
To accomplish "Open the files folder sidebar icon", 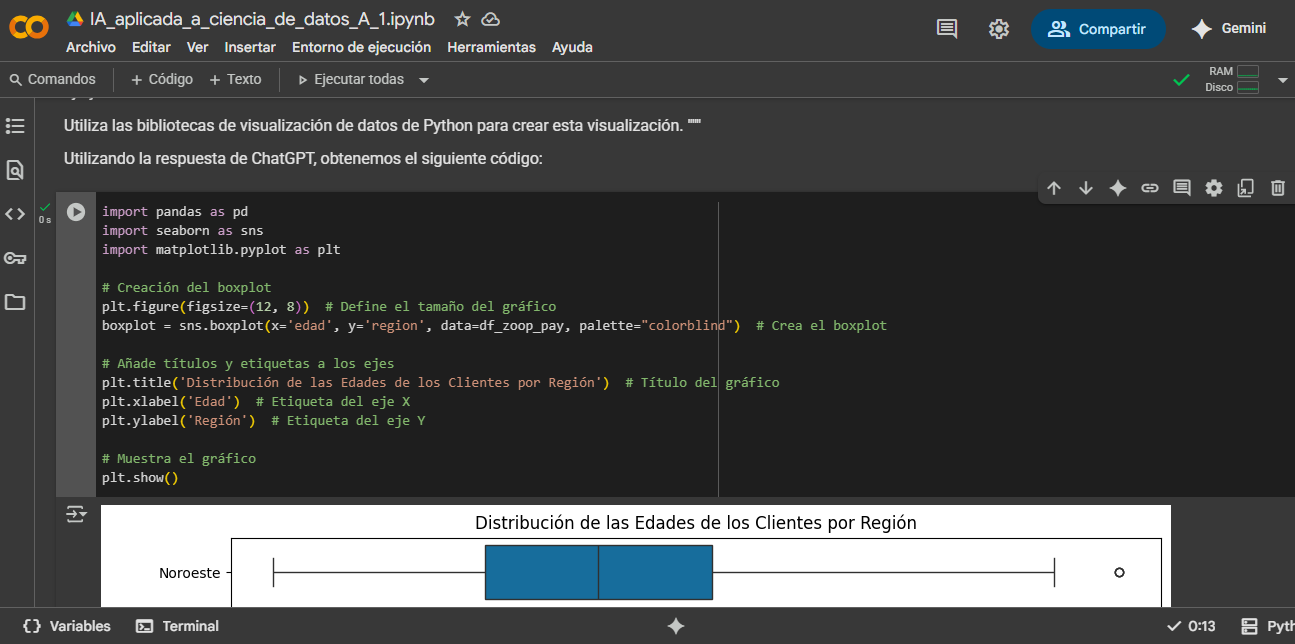I will pos(15,302).
